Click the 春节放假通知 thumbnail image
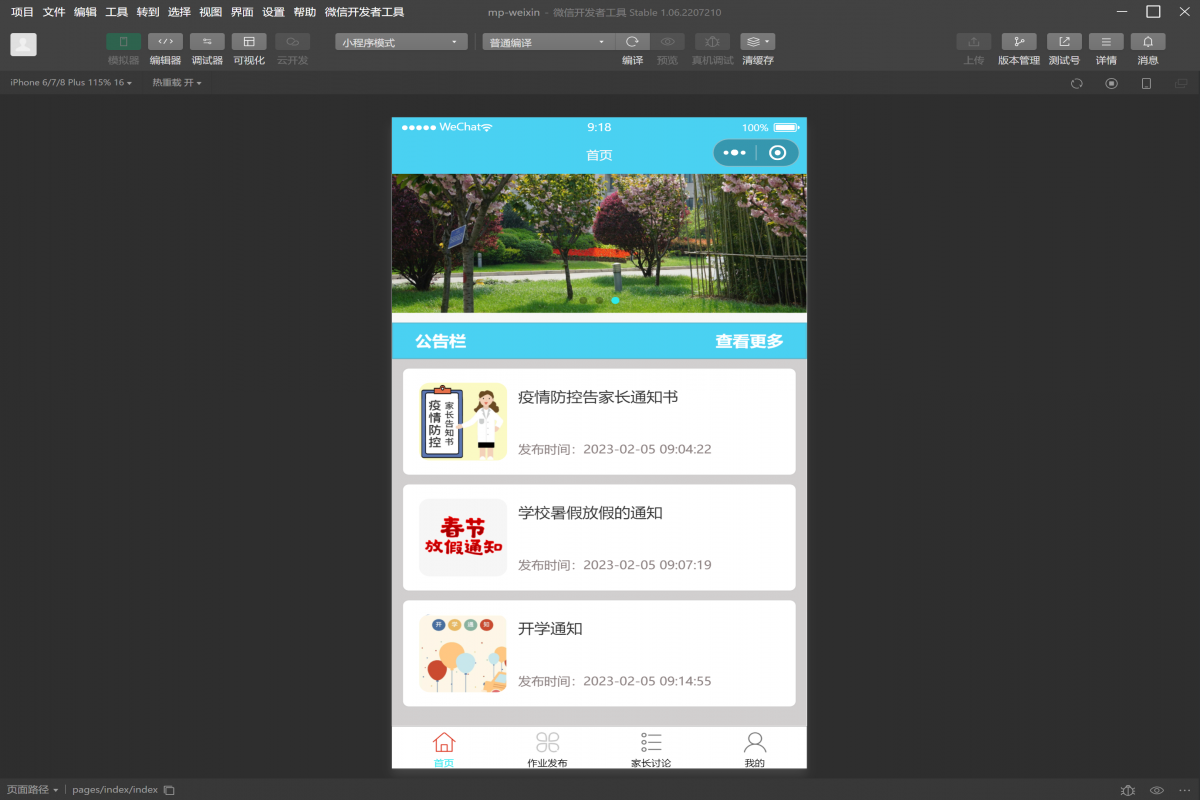The image size is (1200, 800). tap(462, 537)
